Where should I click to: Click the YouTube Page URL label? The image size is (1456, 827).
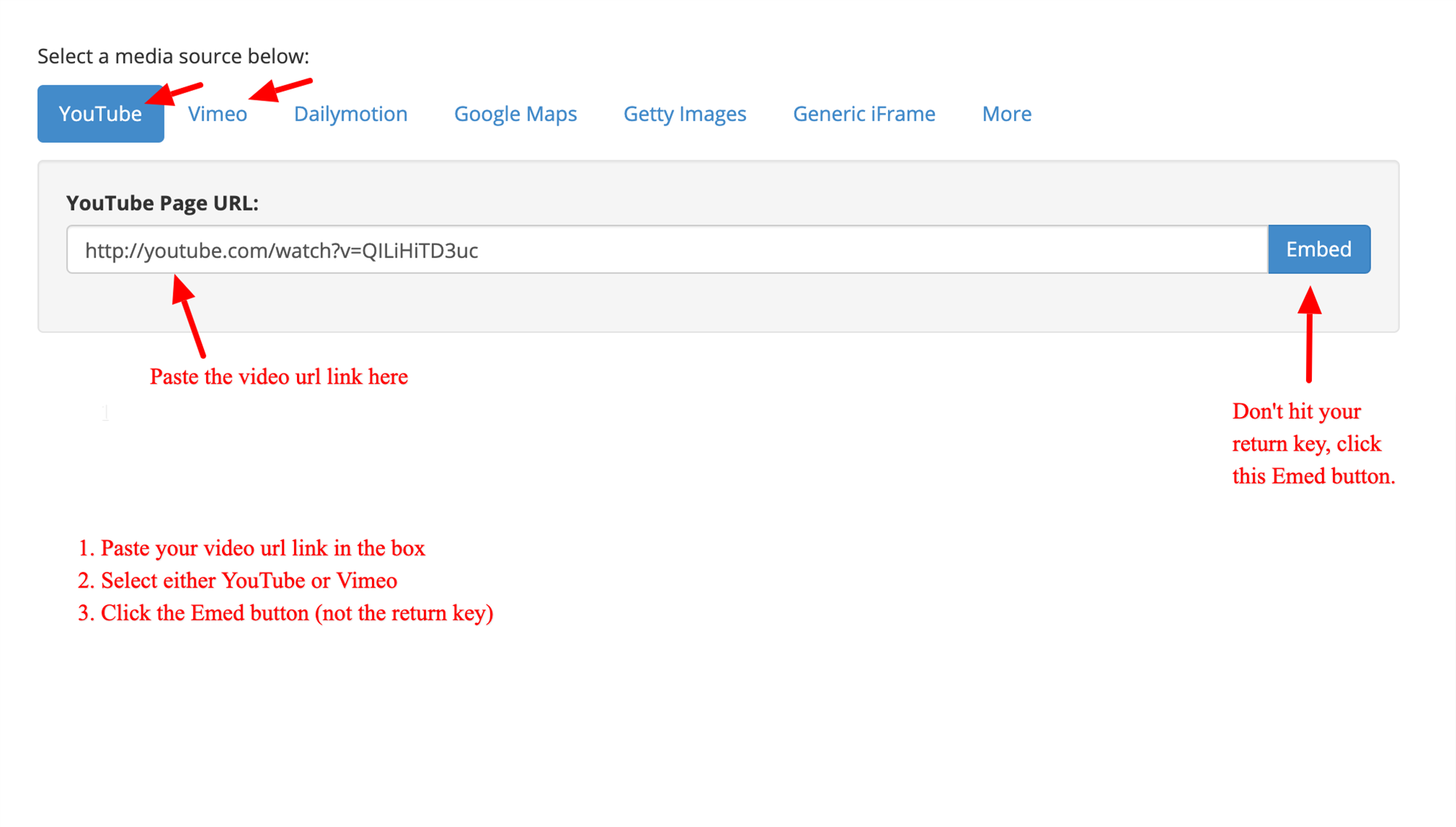click(x=162, y=203)
